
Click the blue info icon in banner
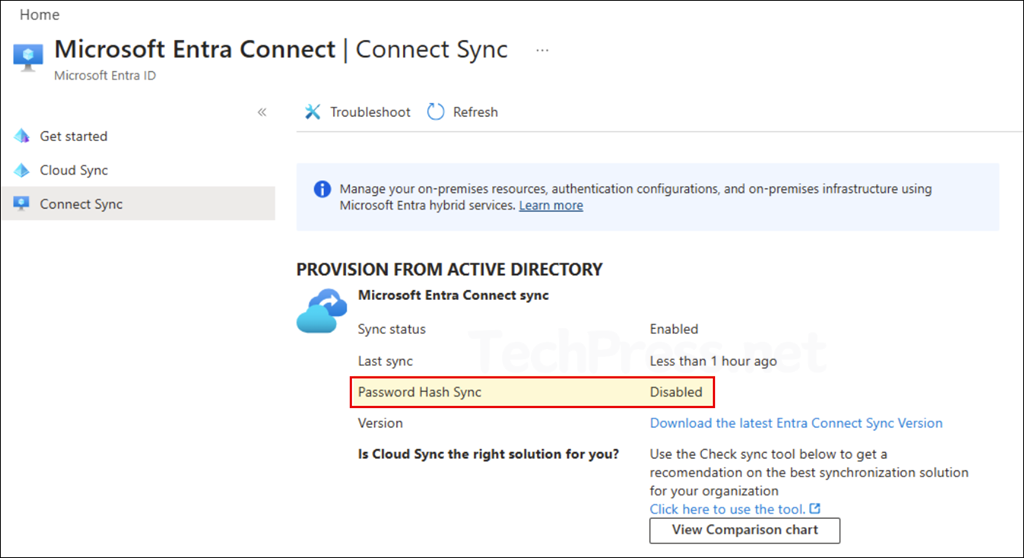pos(322,189)
